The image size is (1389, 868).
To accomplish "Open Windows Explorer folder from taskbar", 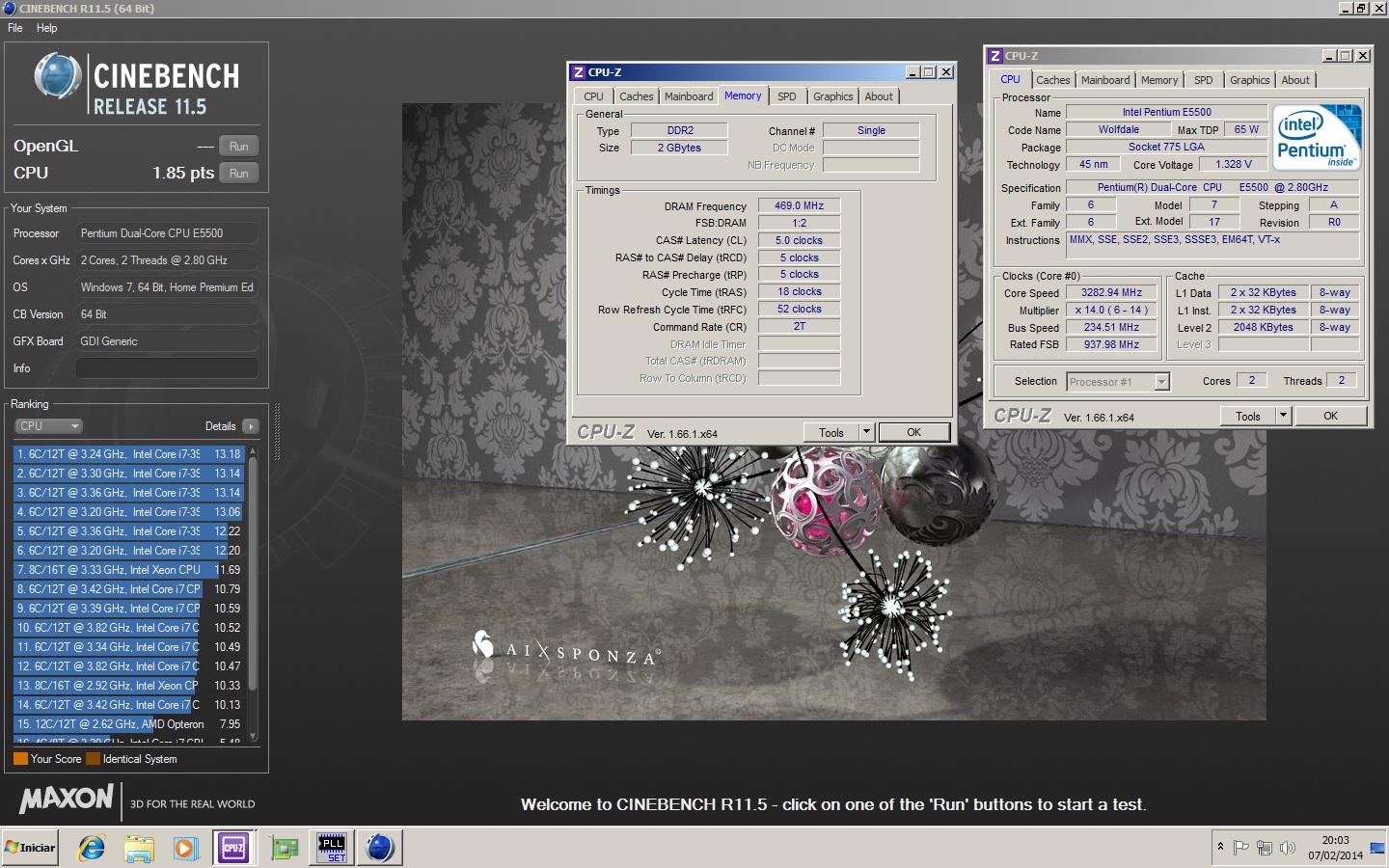I will click(x=139, y=848).
